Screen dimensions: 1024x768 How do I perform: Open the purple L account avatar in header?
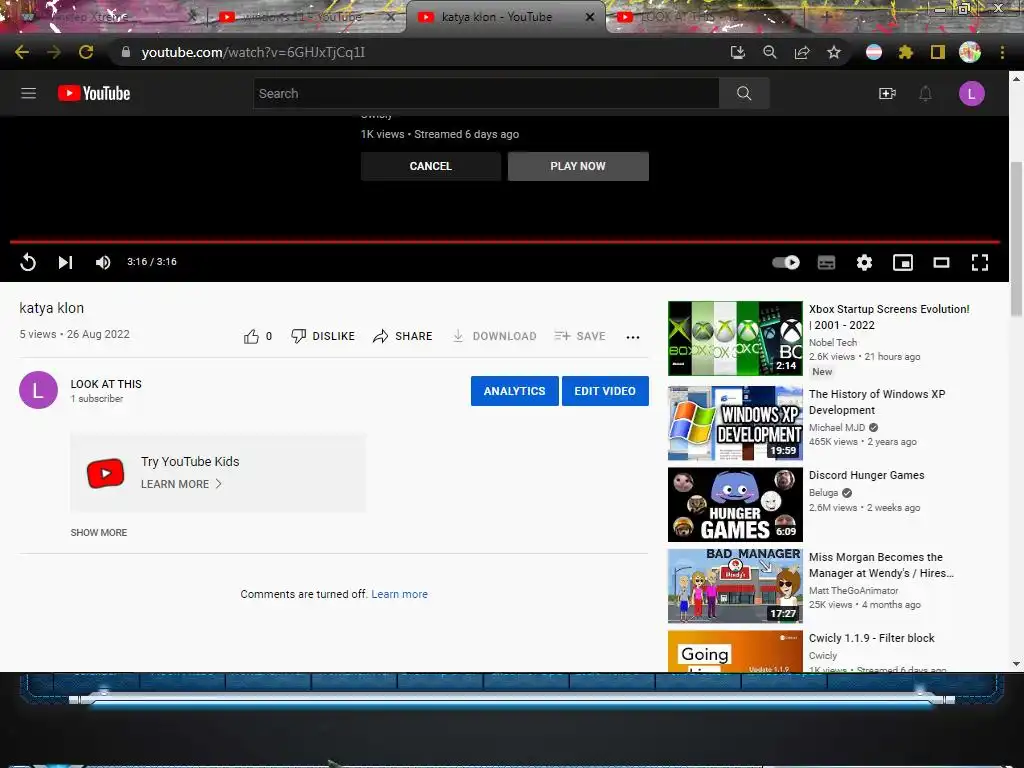tap(971, 94)
